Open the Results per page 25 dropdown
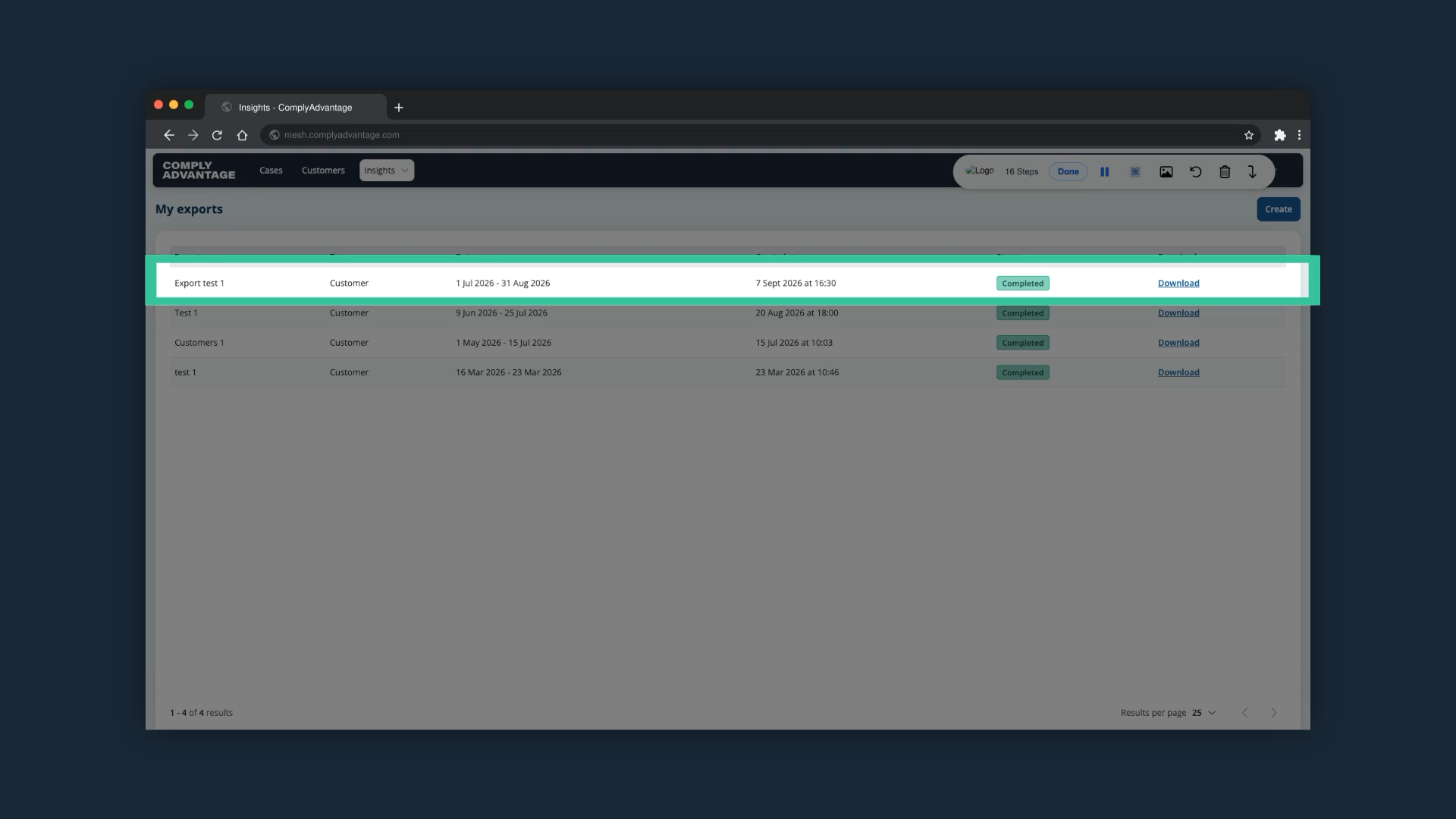The width and height of the screenshot is (1456, 819). tap(1203, 713)
